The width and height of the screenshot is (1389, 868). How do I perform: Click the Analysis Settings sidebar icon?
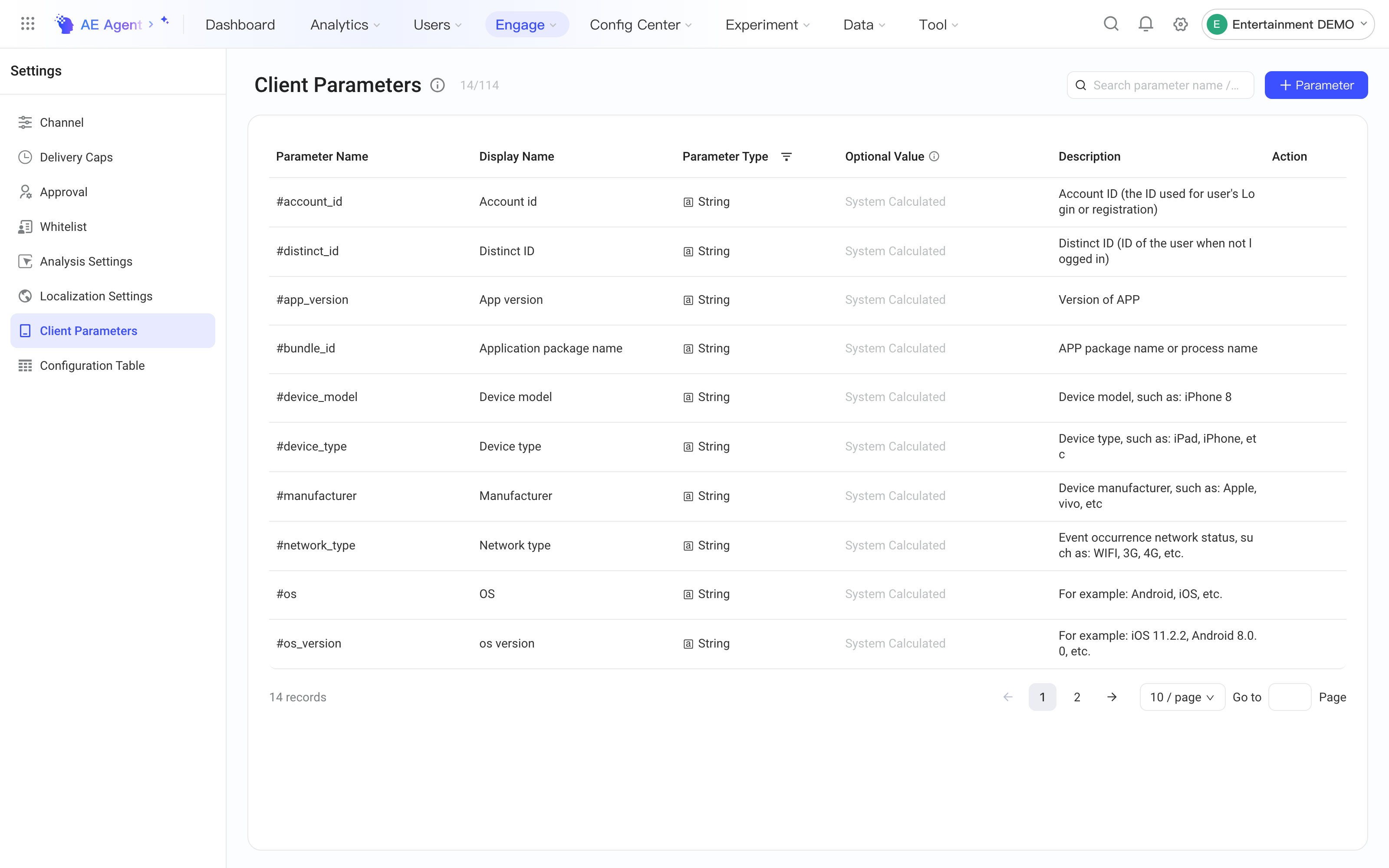pyautogui.click(x=25, y=261)
